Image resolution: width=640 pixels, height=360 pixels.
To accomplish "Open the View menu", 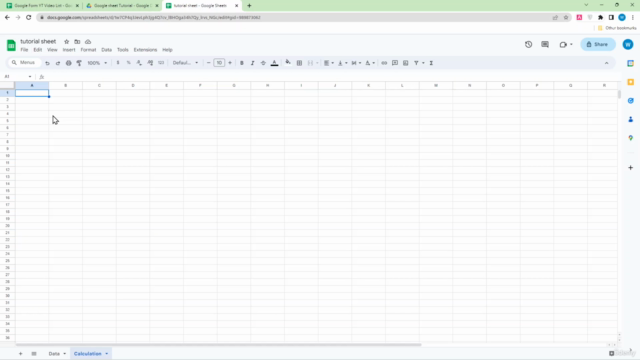I will 52,50.
